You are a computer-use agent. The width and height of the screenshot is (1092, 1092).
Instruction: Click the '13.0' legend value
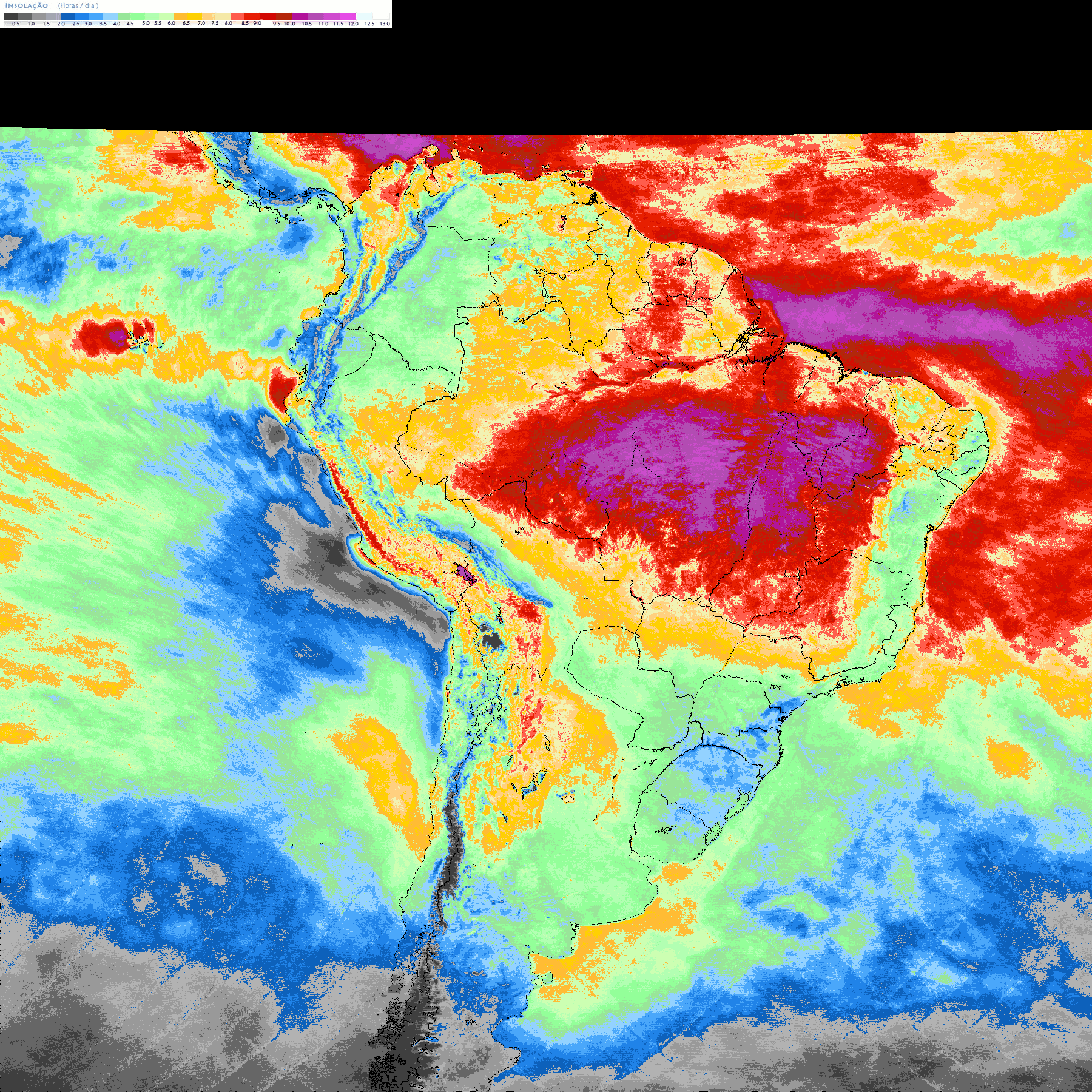(385, 24)
